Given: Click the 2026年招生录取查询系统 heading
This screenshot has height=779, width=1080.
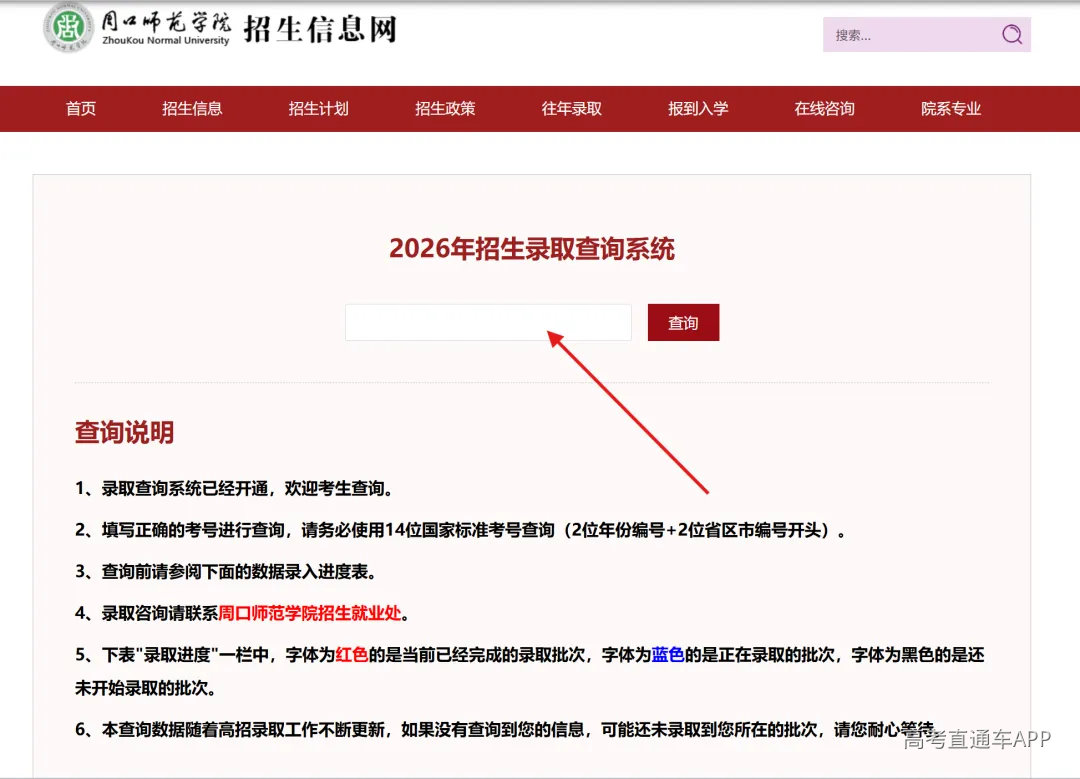Looking at the screenshot, I should (532, 249).
